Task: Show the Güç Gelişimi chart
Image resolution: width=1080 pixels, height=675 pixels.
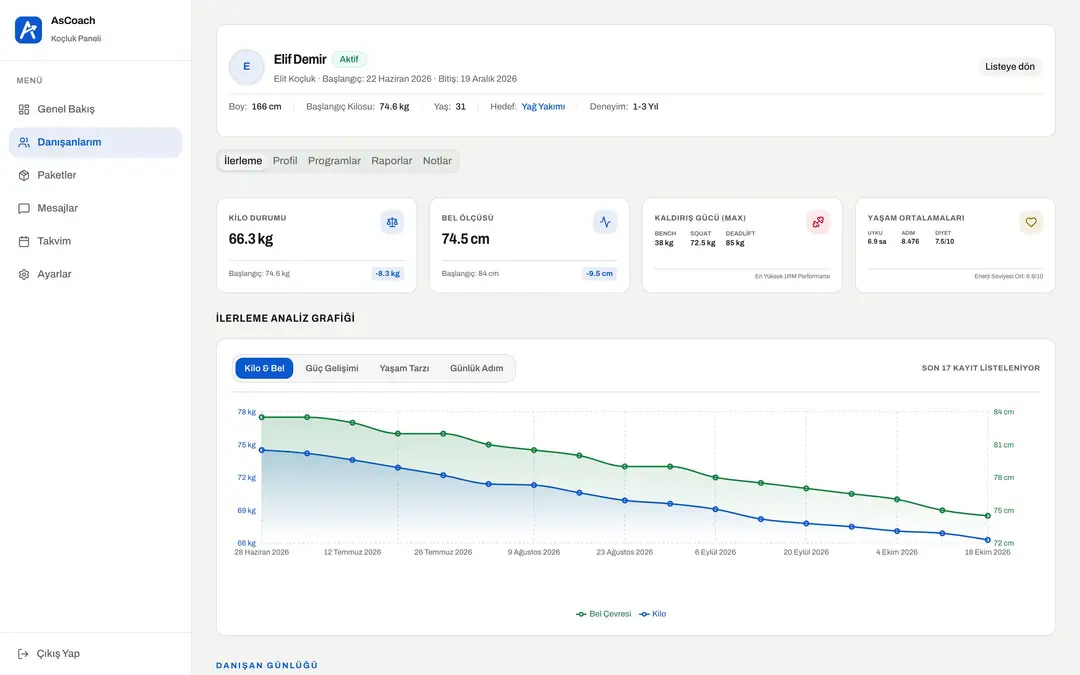Action: [x=332, y=368]
